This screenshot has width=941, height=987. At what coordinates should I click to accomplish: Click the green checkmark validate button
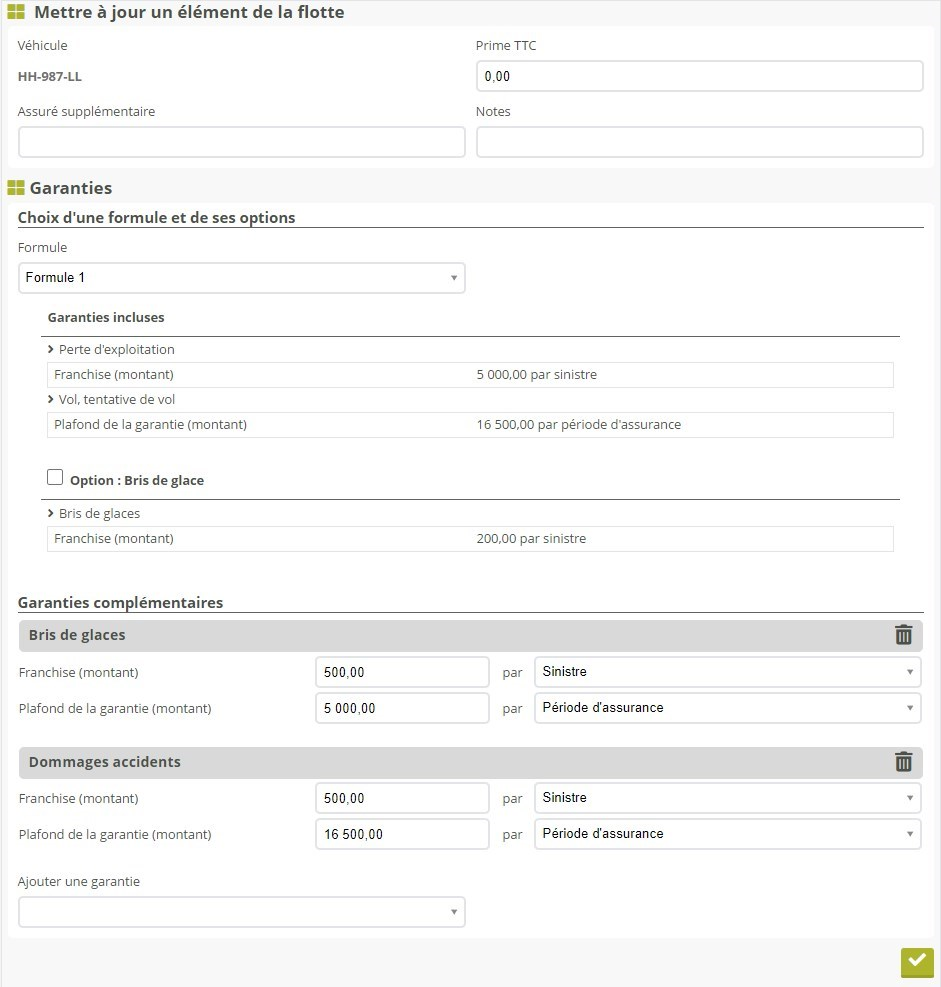click(916, 961)
